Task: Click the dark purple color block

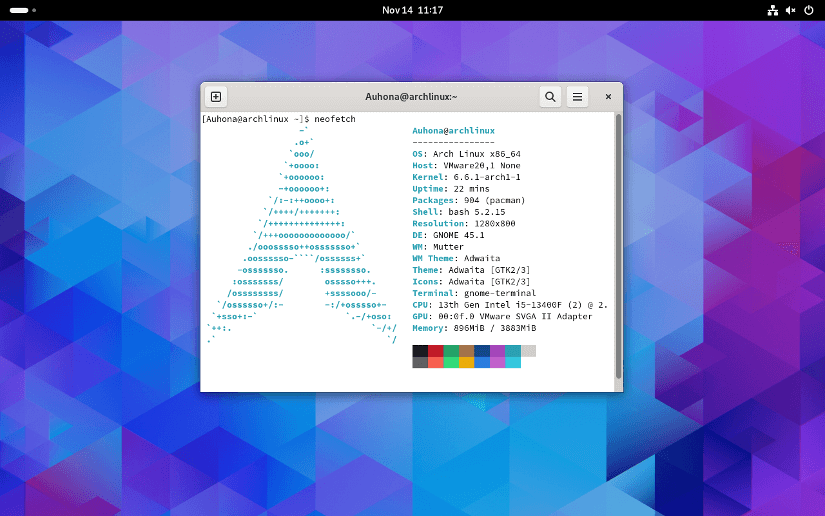Action: (x=497, y=351)
